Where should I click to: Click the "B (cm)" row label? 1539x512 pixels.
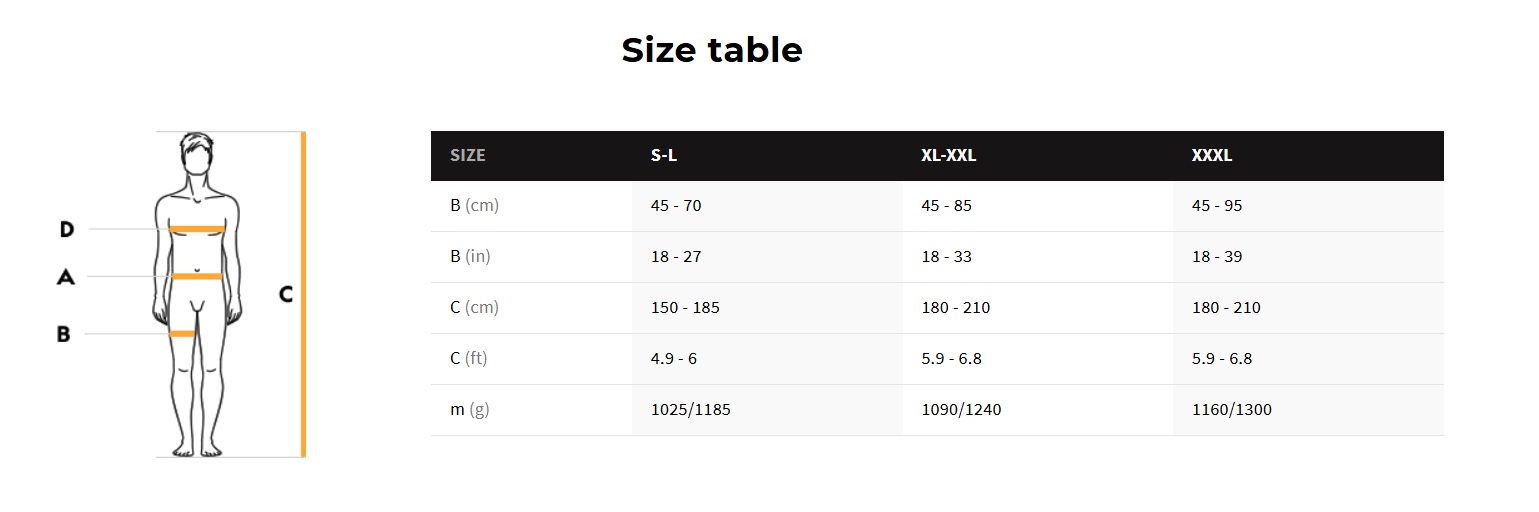pyautogui.click(x=474, y=206)
